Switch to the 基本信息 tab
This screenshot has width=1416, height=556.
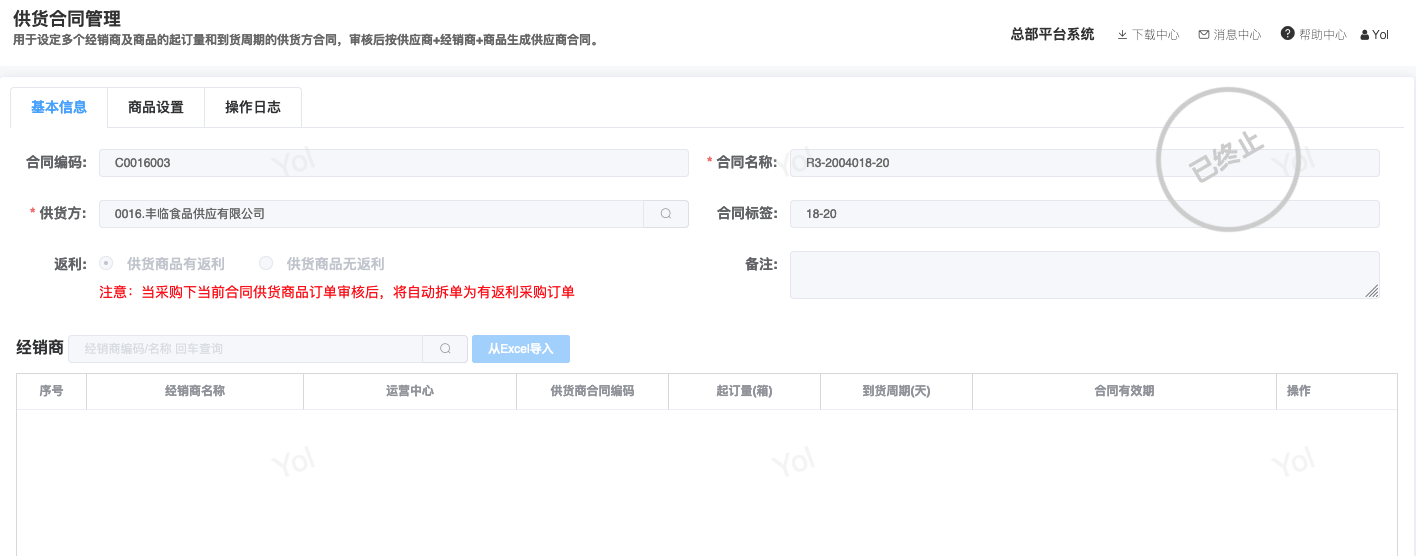click(x=59, y=108)
